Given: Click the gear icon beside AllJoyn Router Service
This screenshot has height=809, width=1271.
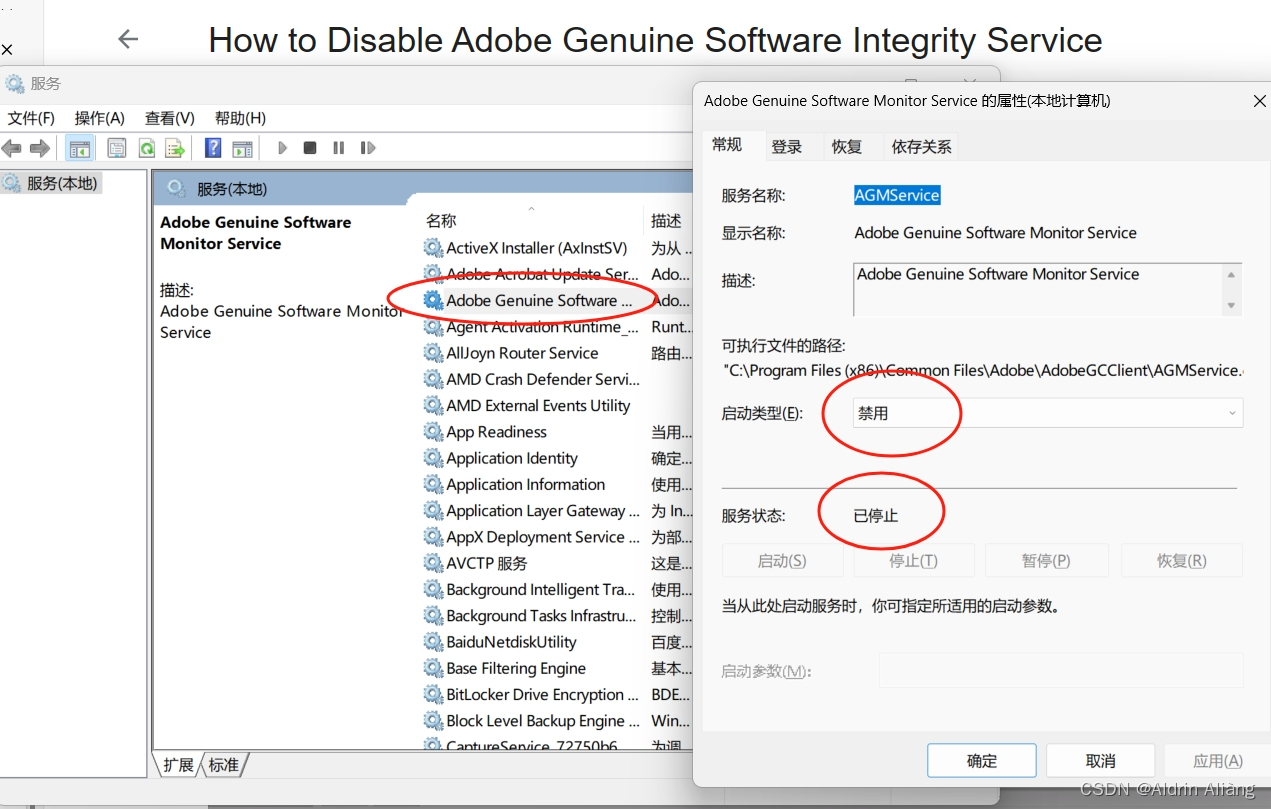Looking at the screenshot, I should pos(433,353).
